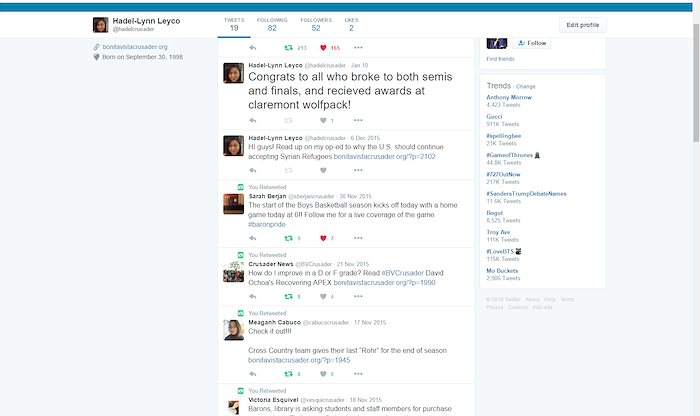Open Crusader News profile from its name
The image size is (700, 416).
271,264
